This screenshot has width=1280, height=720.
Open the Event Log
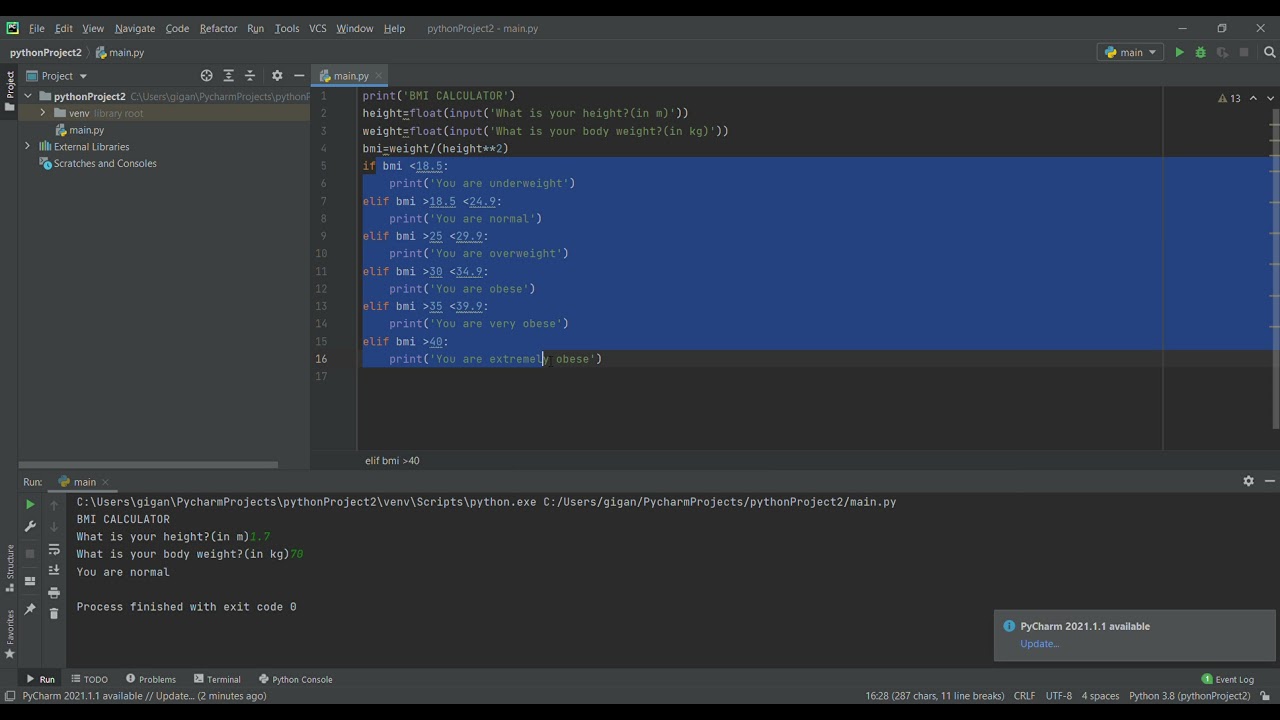pos(1228,680)
